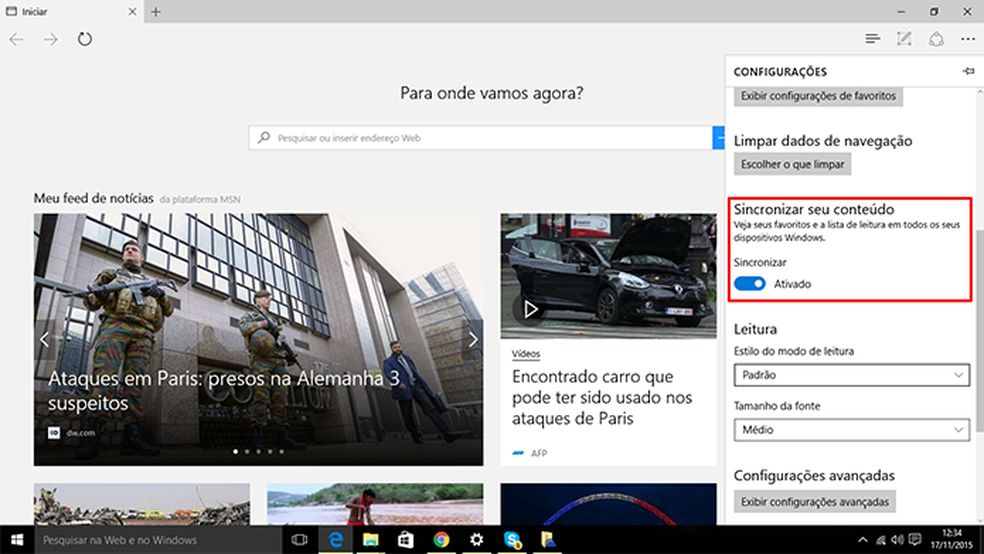Open the plane wreckage news thumbnail
Screen dimensions: 984x554
142,504
